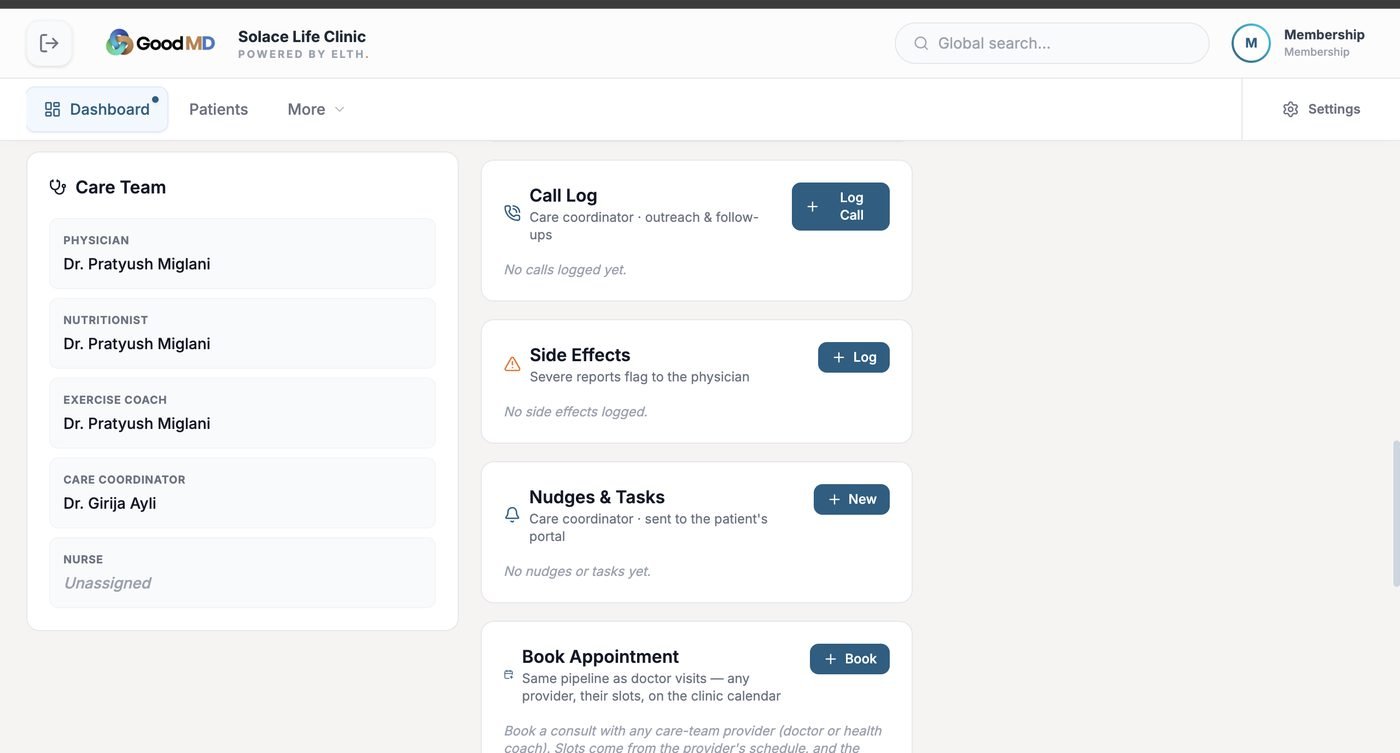
Task: Click the GoodMD logo
Action: 160,43
